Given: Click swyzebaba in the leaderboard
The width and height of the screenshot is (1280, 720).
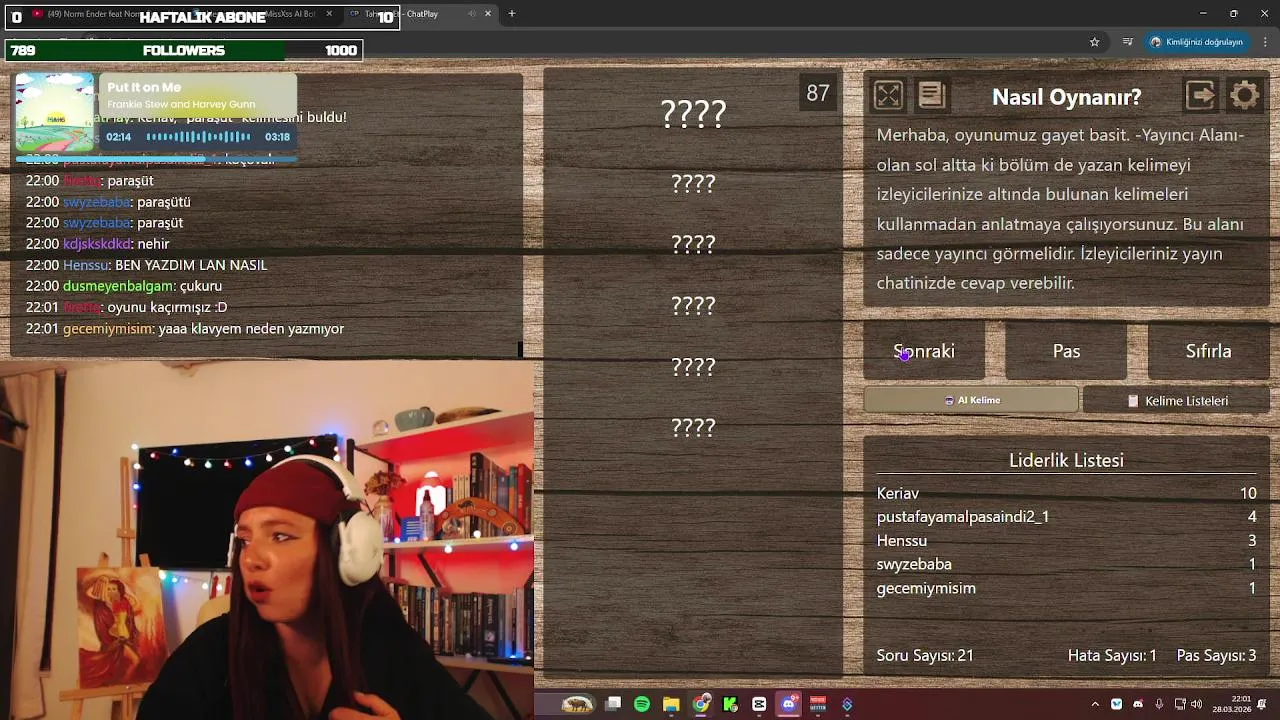Looking at the screenshot, I should (1066, 565).
